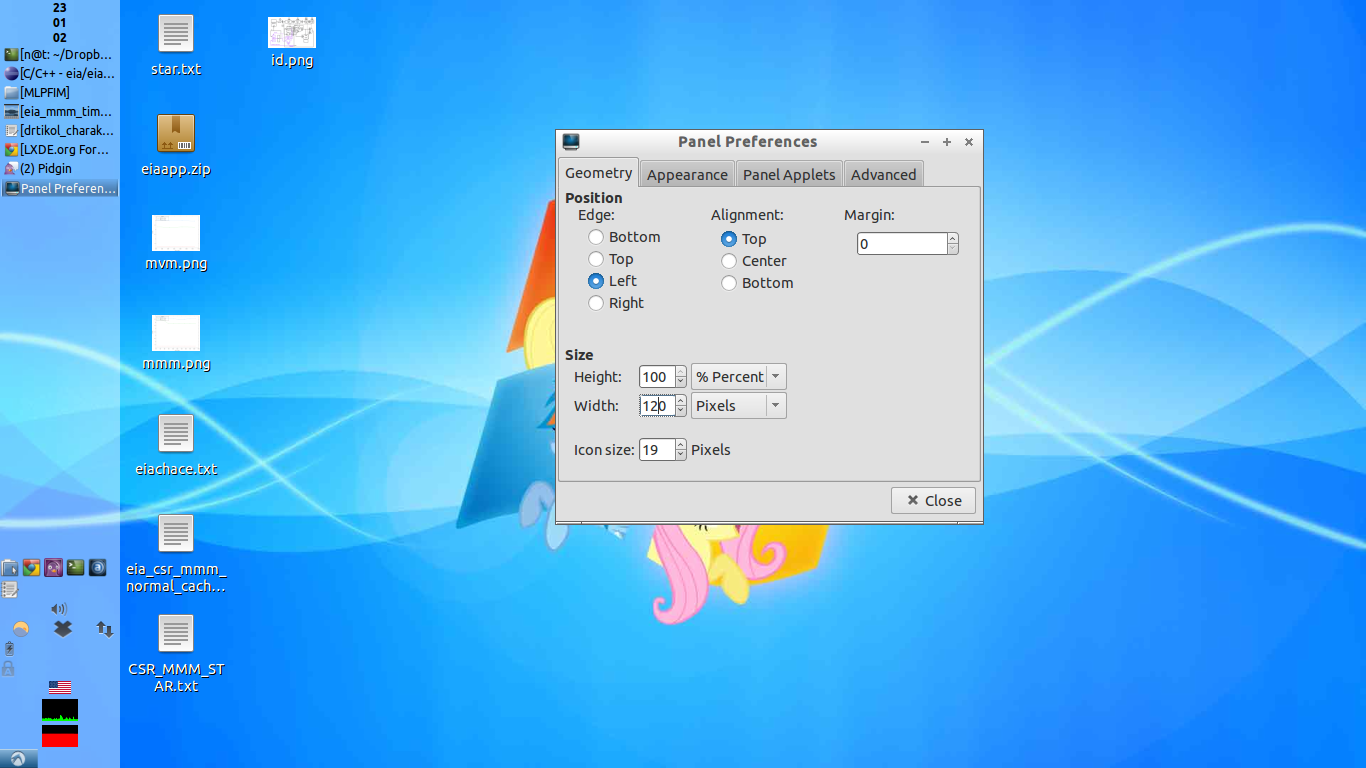The width and height of the screenshot is (1366, 768).
Task: Launch Pidgin from the panel quick launch
Action: pyautogui.click(x=54, y=568)
